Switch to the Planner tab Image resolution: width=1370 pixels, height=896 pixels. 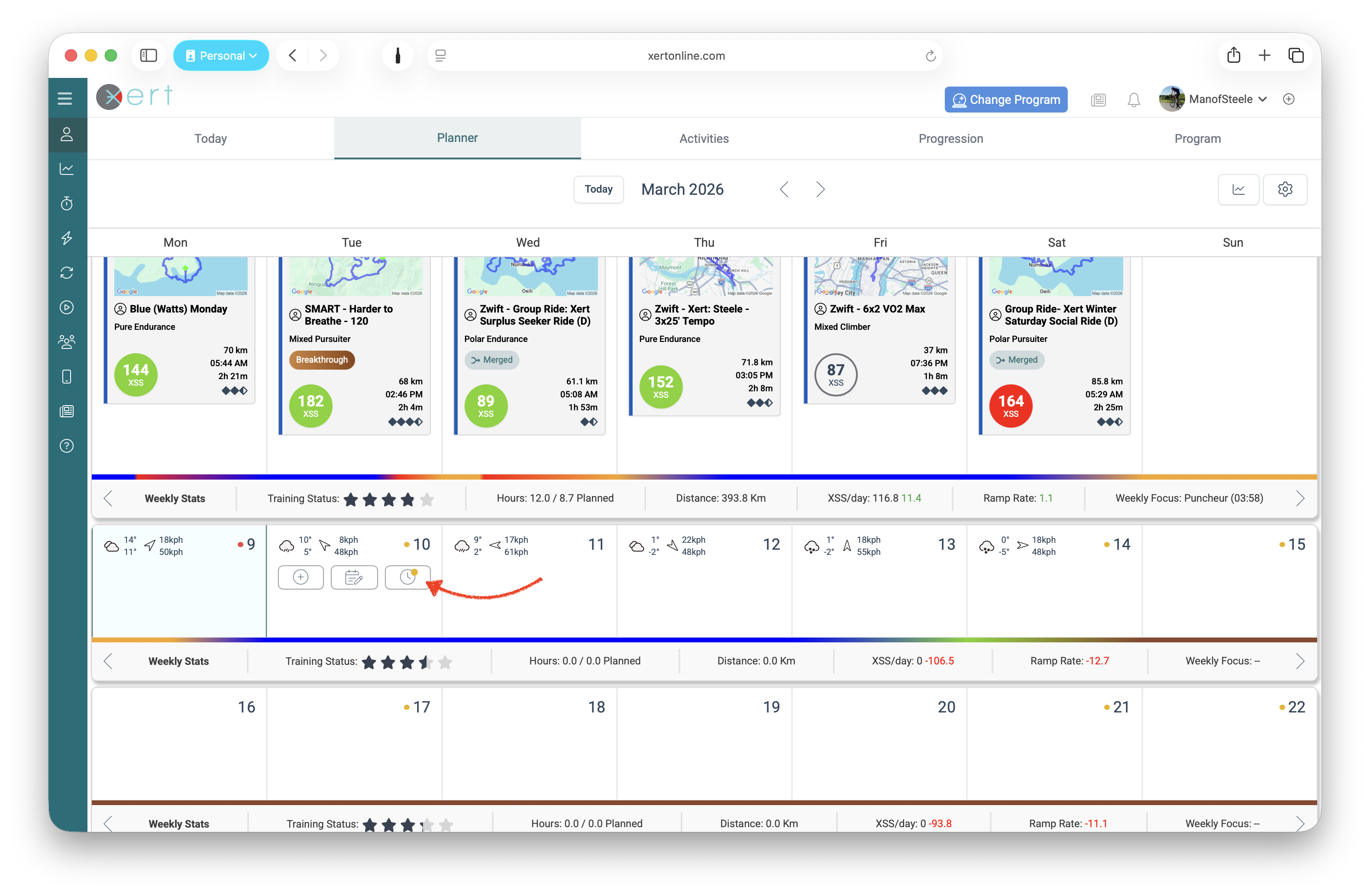click(x=457, y=138)
